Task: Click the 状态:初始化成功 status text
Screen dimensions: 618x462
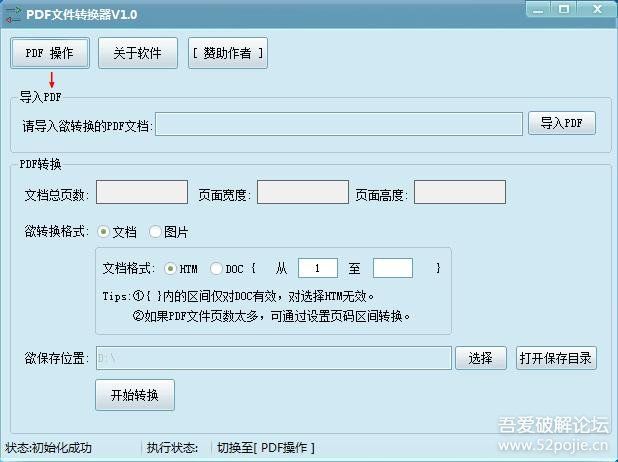Action: click(48, 448)
